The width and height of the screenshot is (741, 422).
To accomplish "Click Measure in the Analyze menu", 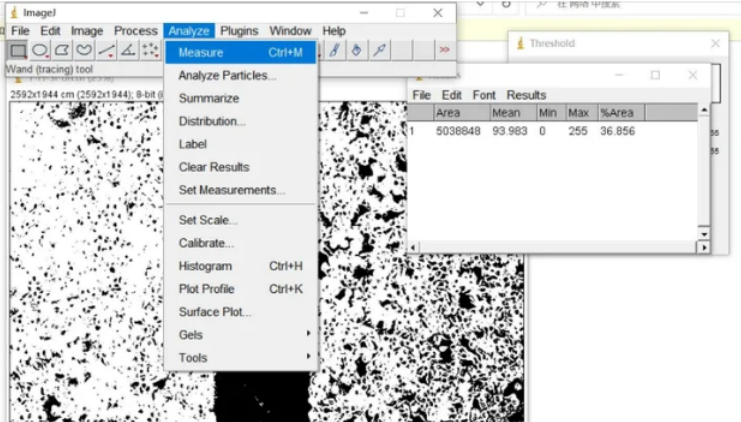I will (x=201, y=52).
